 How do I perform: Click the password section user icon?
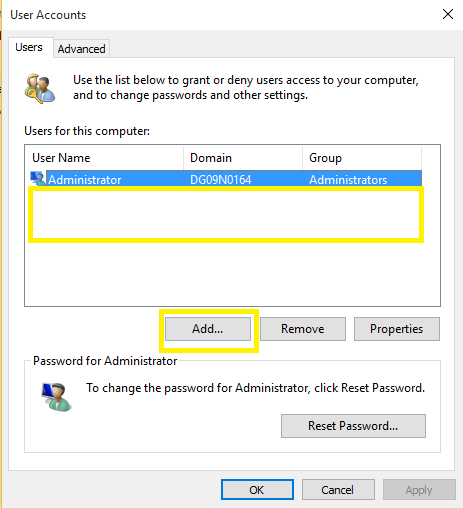click(56, 397)
